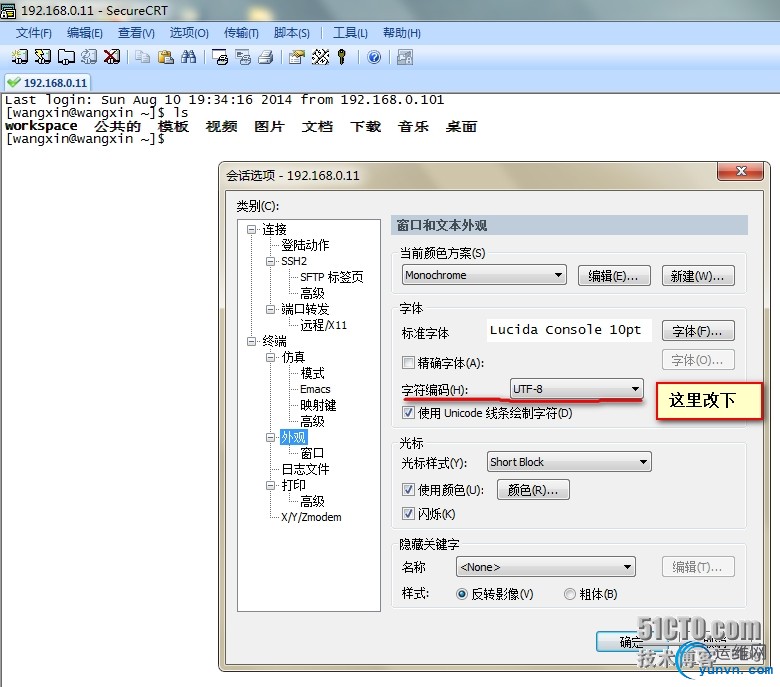Click the SecureCRT title bar app icon
Screen dimensions: 780x687
8,10
